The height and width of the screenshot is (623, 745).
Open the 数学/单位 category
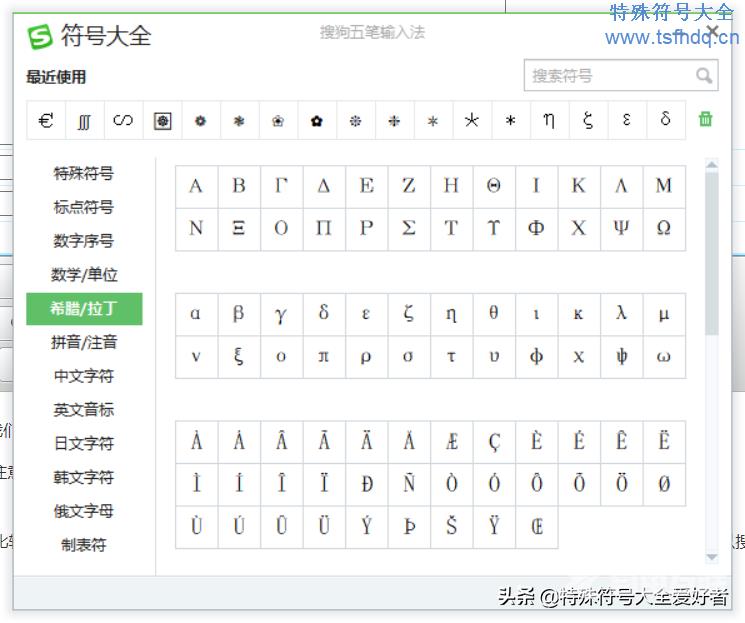(x=84, y=275)
